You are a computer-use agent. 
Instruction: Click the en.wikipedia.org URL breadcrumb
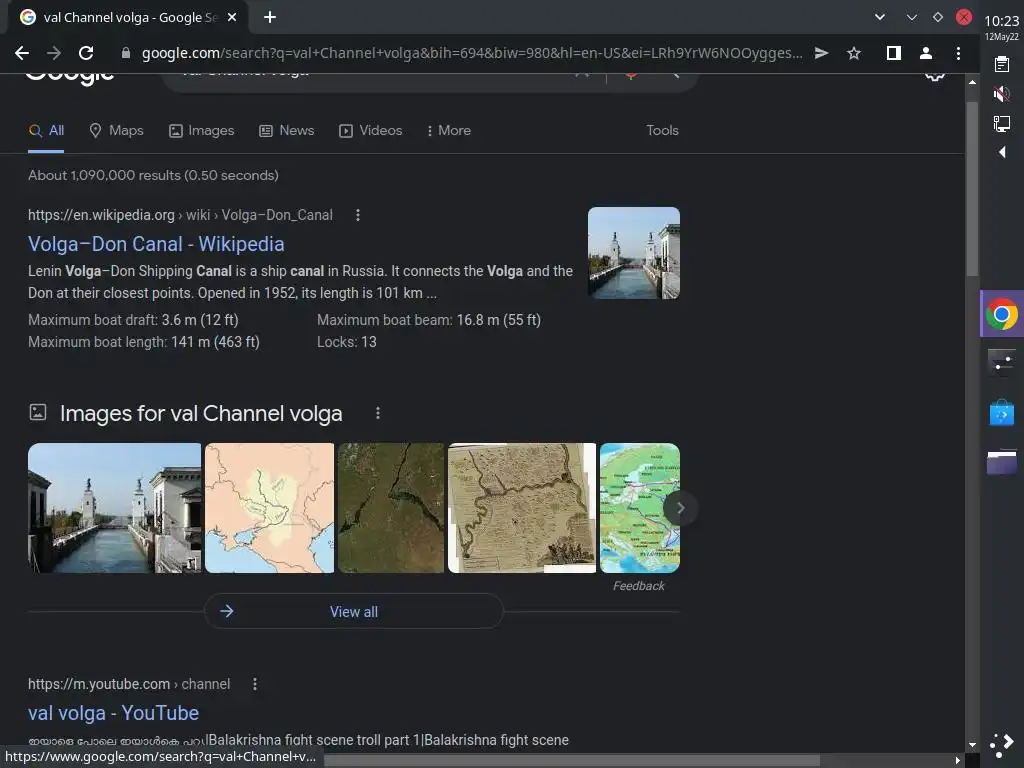(180, 215)
